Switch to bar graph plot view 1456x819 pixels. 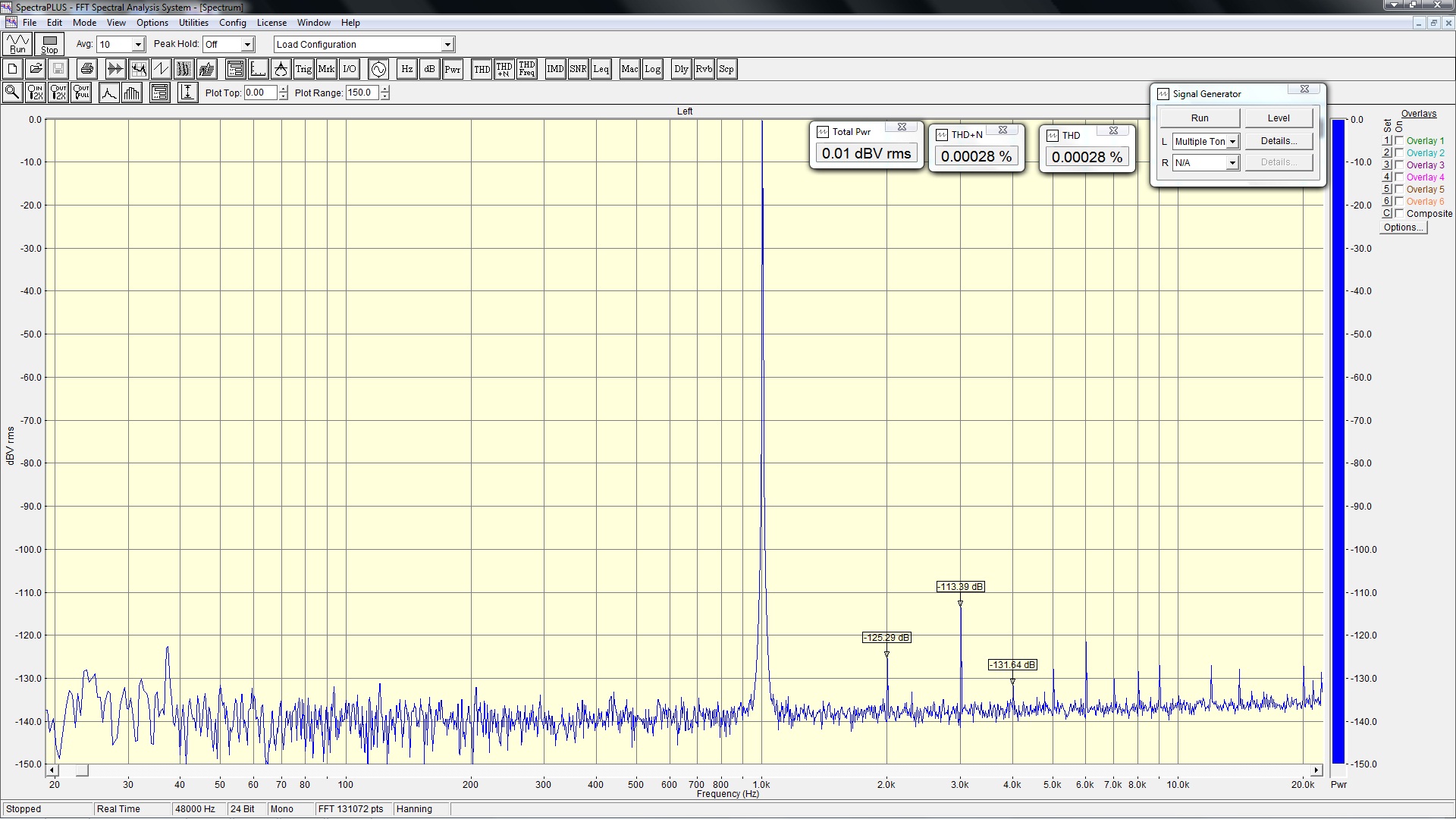point(132,93)
